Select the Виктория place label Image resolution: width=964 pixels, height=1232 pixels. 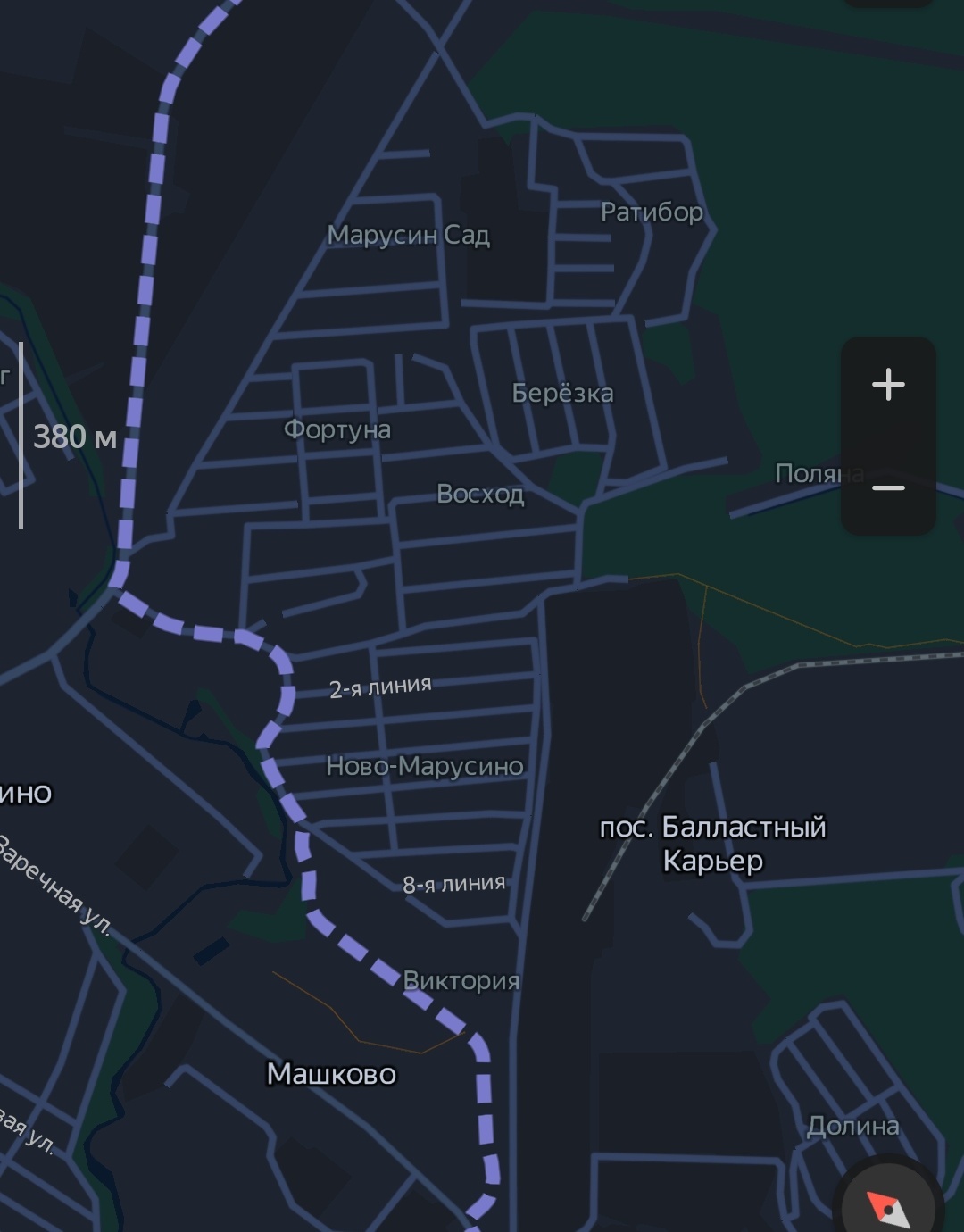click(461, 980)
